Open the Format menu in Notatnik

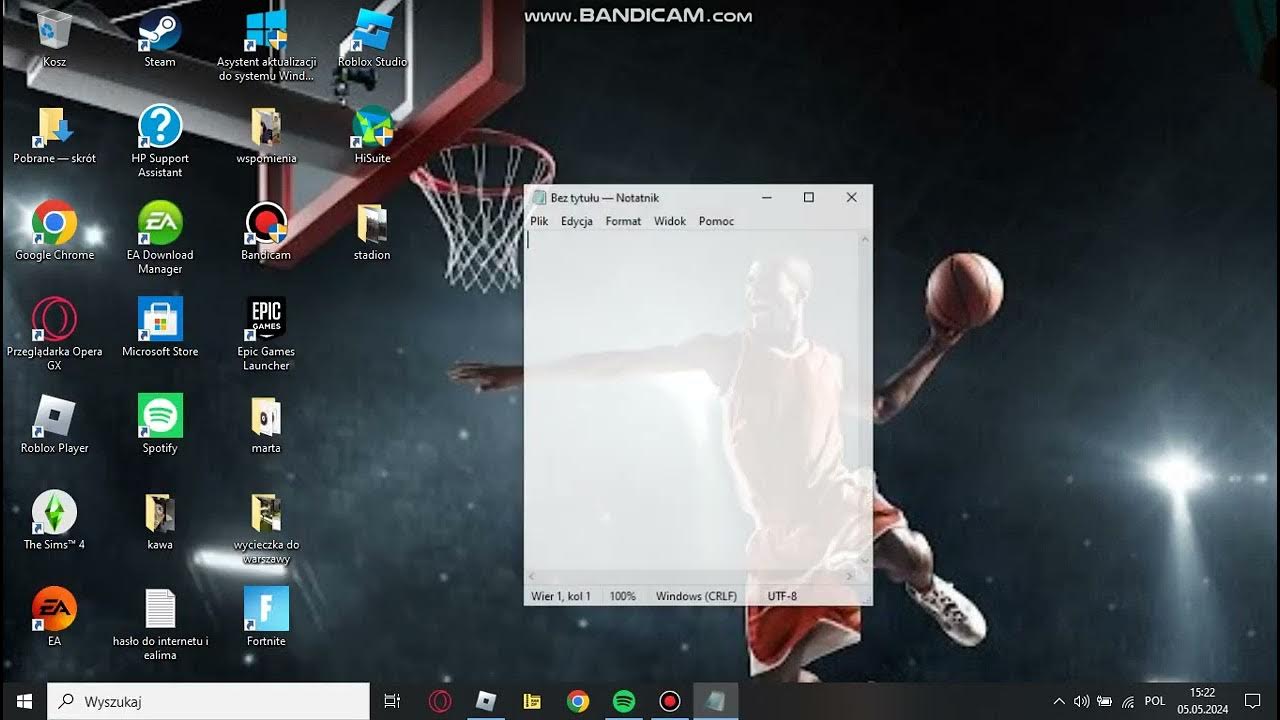tap(623, 221)
